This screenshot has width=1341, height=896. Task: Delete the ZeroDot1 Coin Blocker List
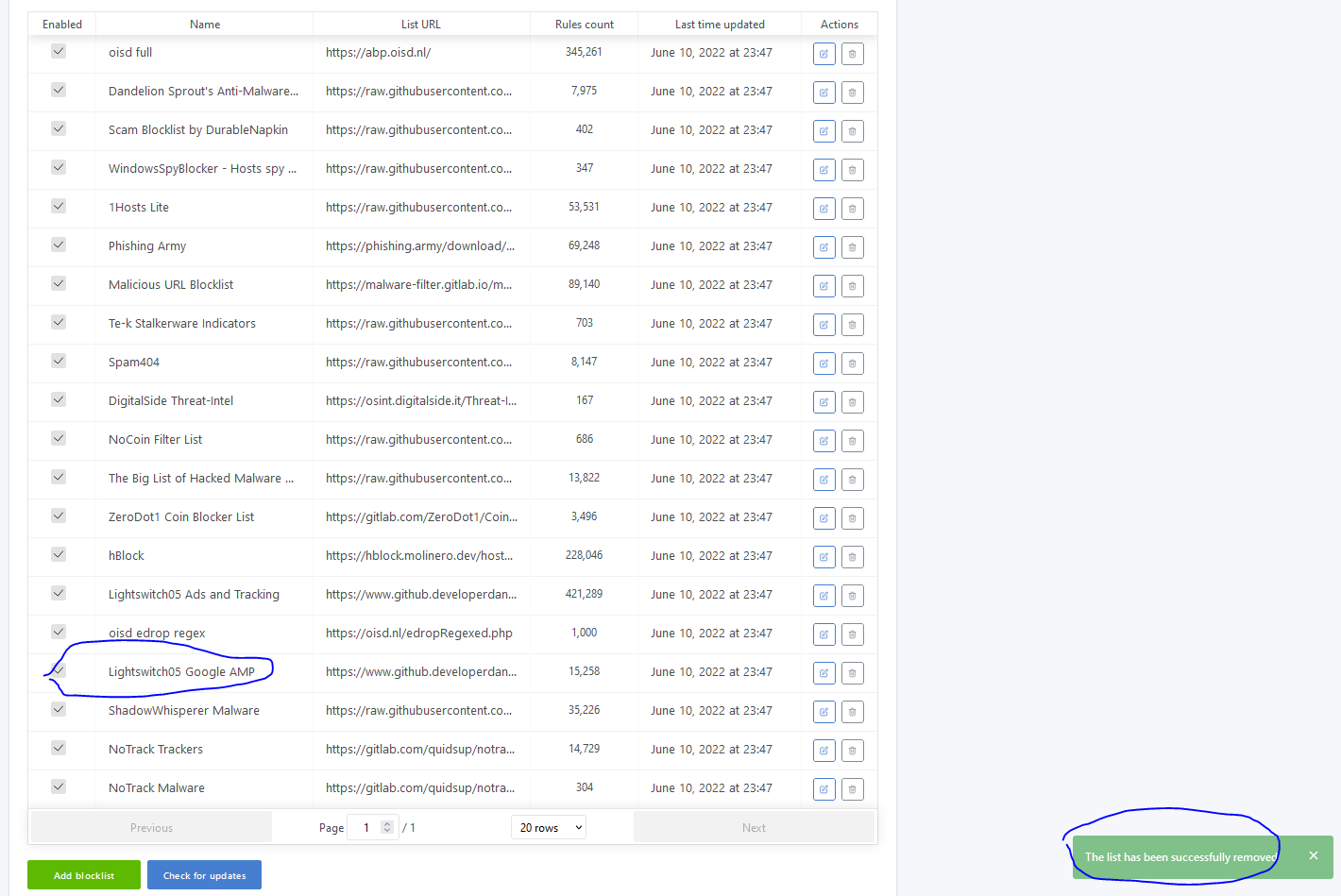pyautogui.click(x=852, y=518)
